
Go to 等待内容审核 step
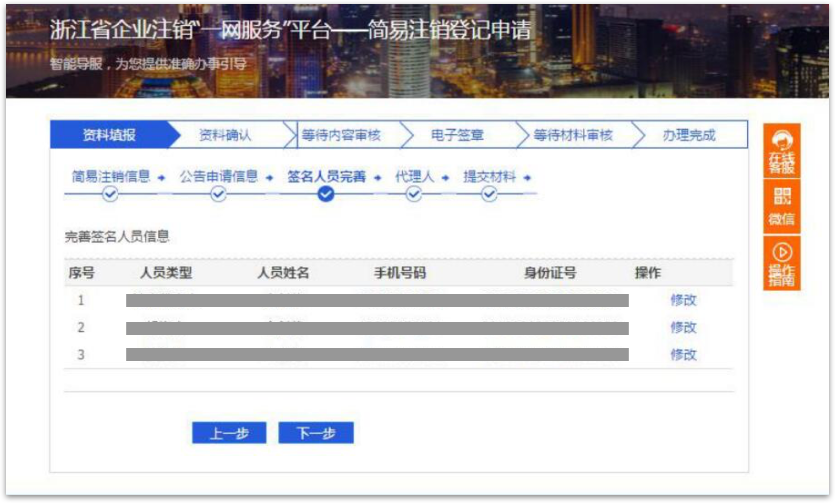[x=341, y=135]
